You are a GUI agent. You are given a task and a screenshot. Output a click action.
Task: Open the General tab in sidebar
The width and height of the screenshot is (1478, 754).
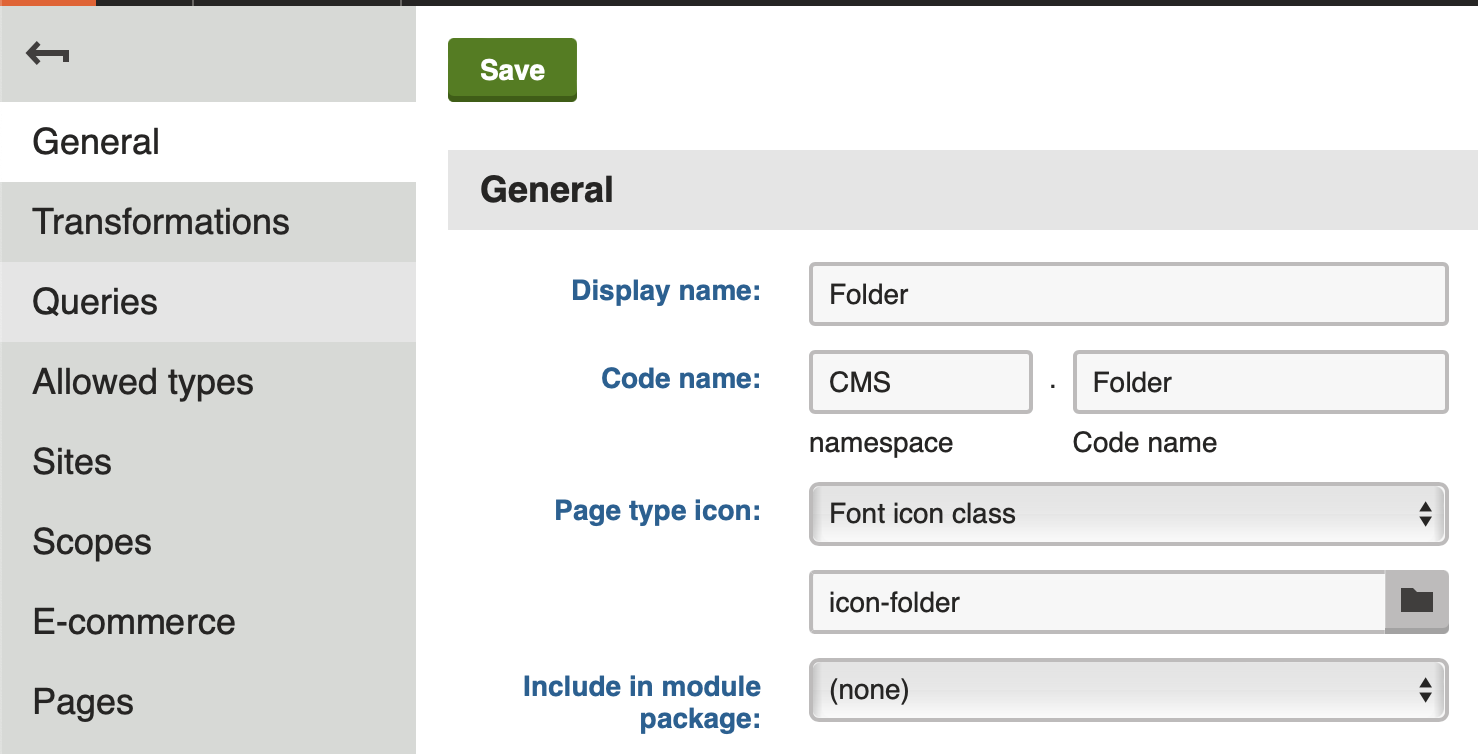click(x=208, y=142)
